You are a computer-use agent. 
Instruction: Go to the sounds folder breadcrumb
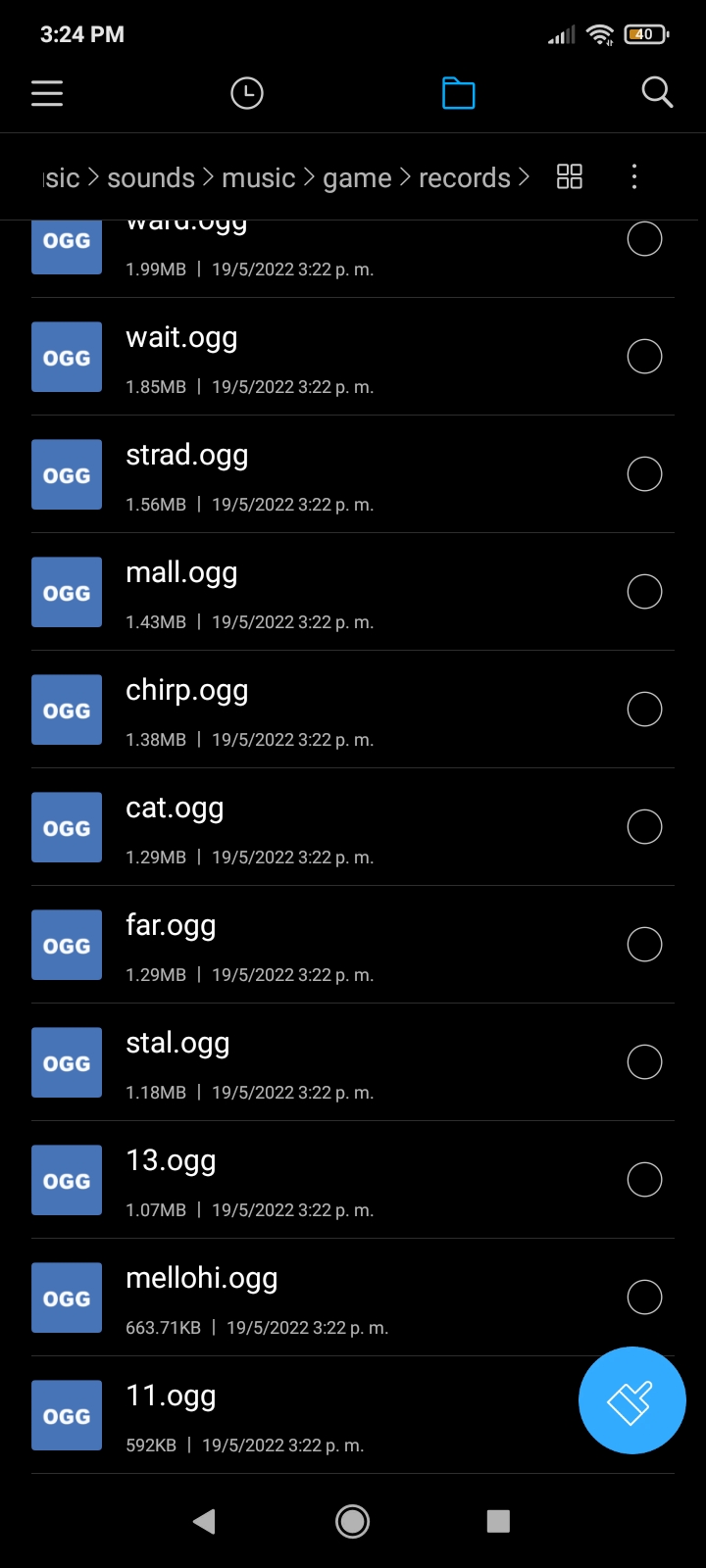coord(151,177)
